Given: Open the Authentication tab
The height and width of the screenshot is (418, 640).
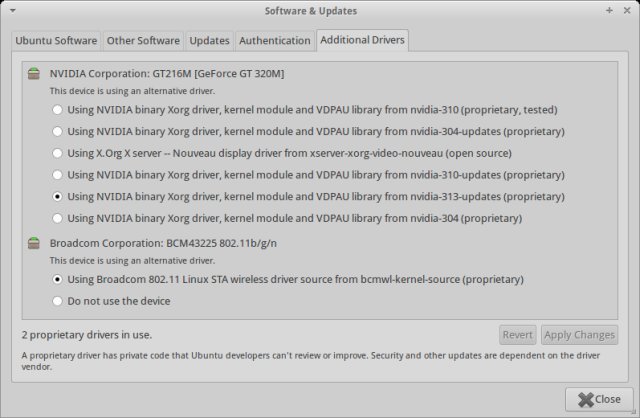Looking at the screenshot, I should point(275,41).
